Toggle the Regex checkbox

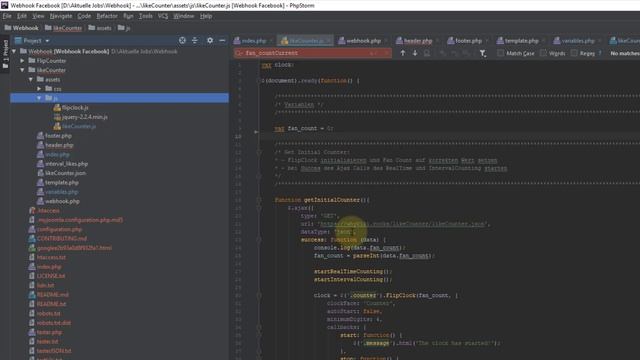(x=574, y=53)
